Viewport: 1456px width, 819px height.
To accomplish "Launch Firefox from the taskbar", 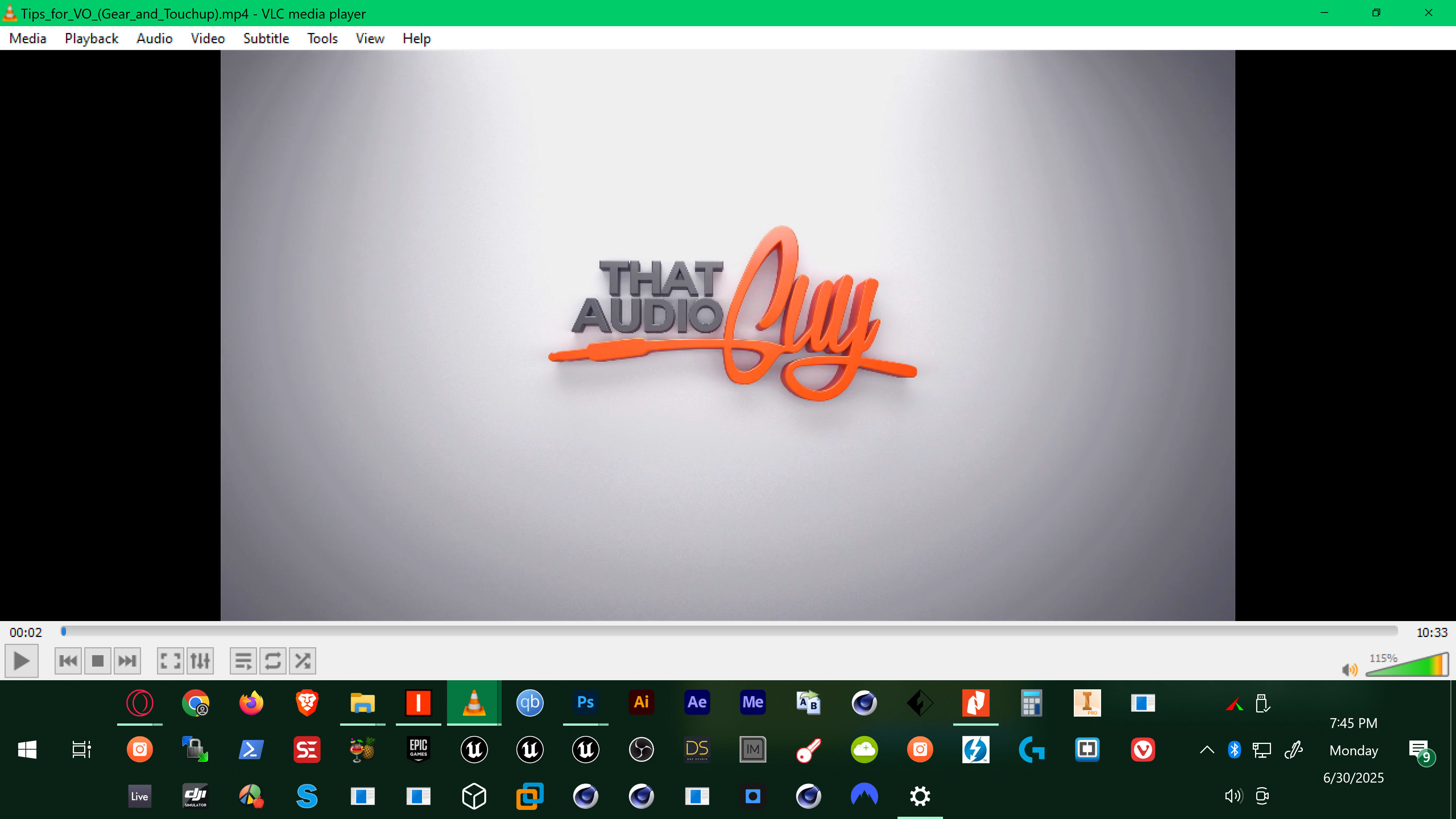I will coord(251,703).
